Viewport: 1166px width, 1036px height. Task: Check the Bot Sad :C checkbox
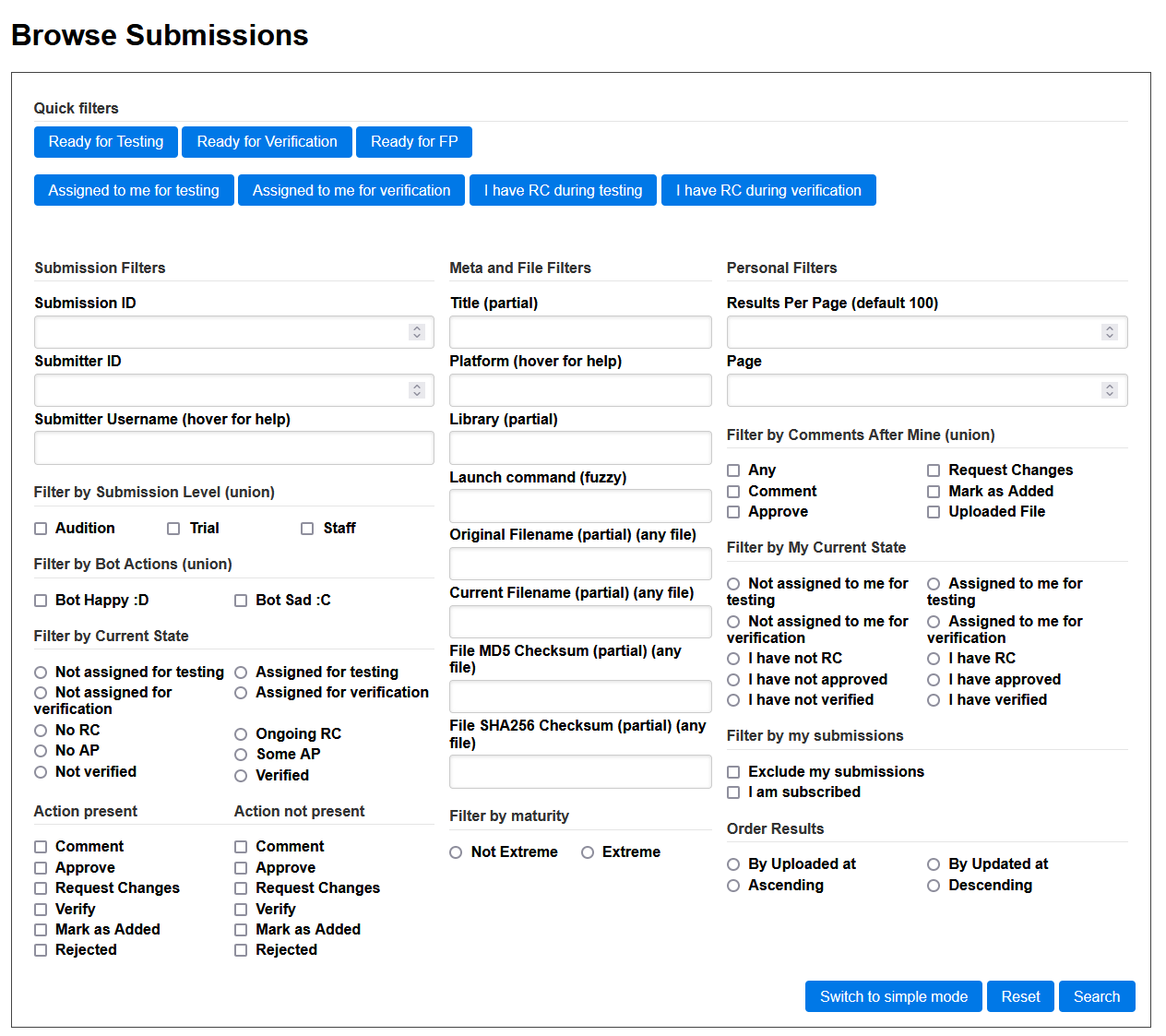pyautogui.click(x=241, y=601)
